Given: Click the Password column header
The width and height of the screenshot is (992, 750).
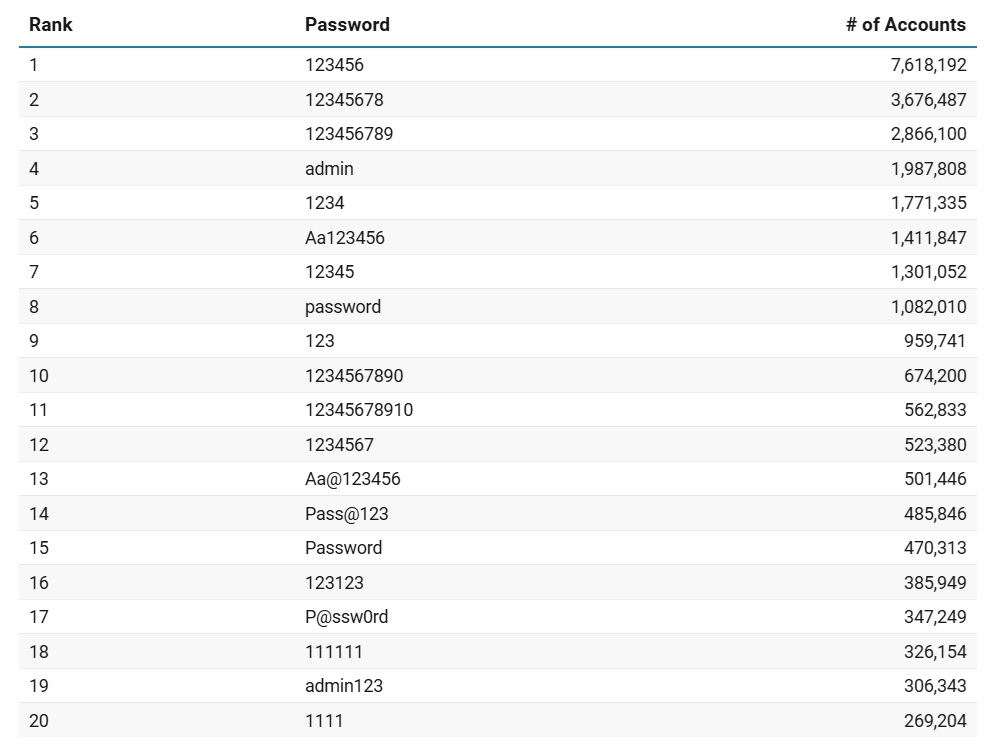Looking at the screenshot, I should coord(347,25).
